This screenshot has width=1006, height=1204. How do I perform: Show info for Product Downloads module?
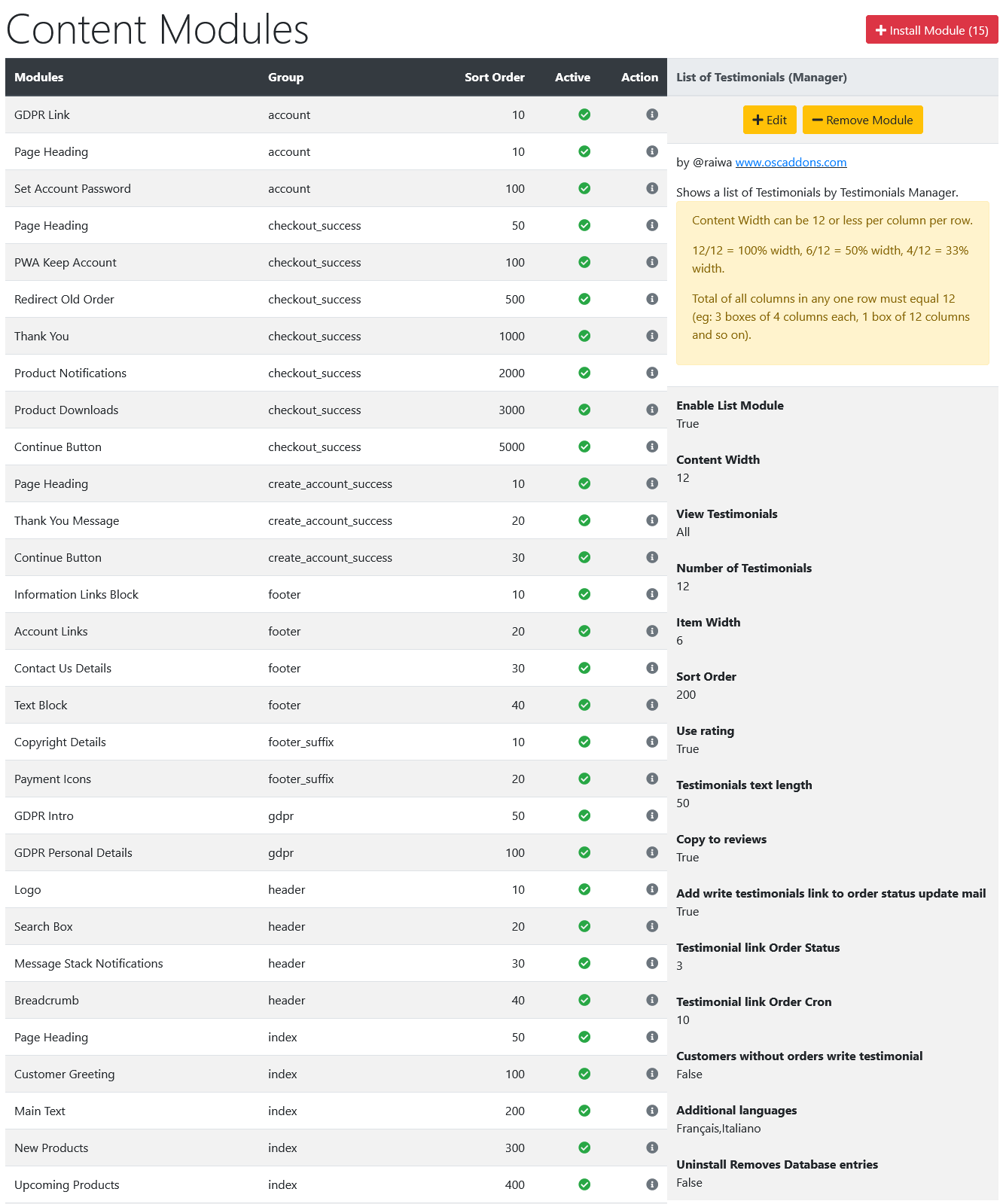(x=652, y=410)
